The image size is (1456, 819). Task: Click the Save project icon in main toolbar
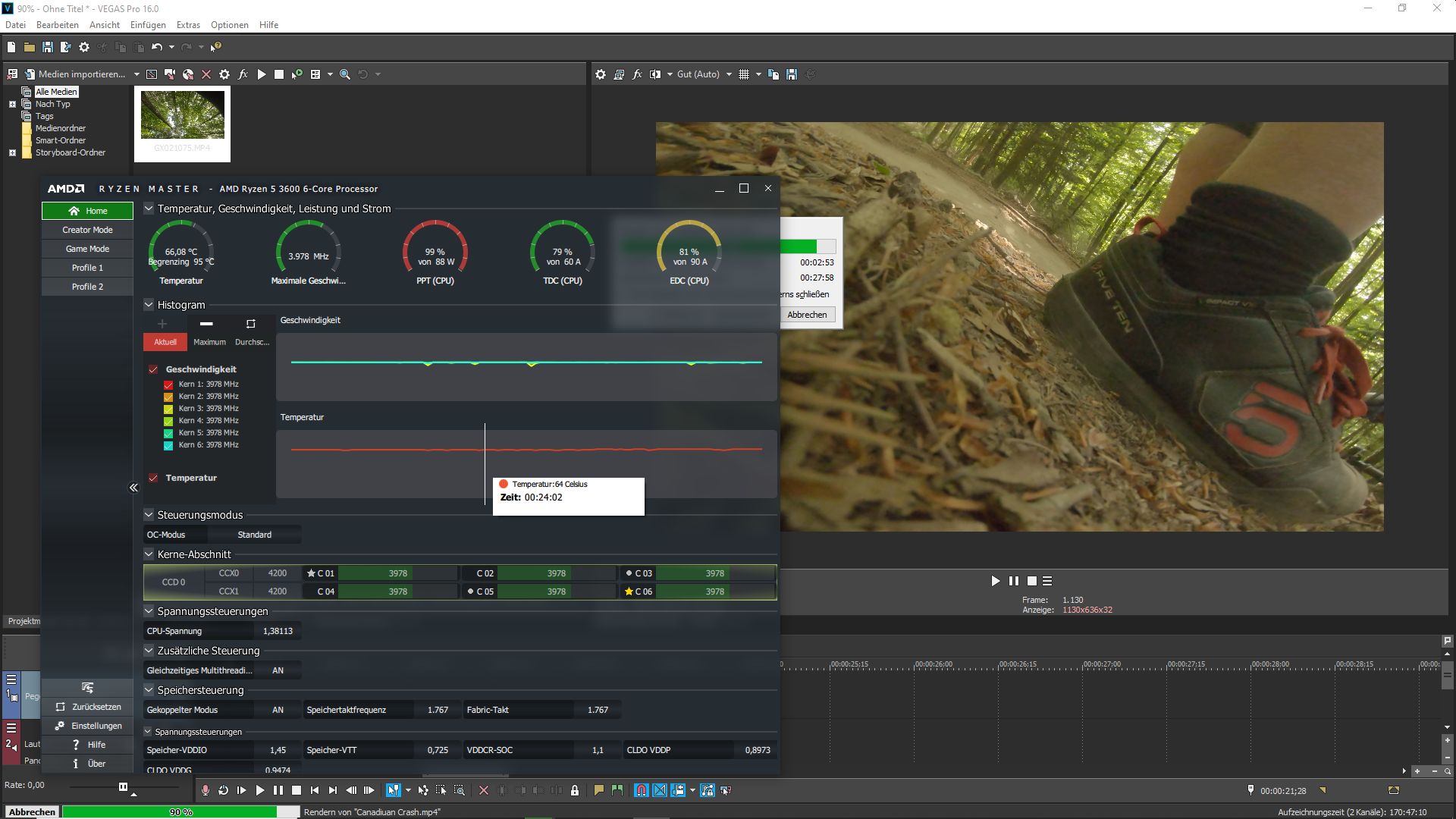click(x=47, y=47)
